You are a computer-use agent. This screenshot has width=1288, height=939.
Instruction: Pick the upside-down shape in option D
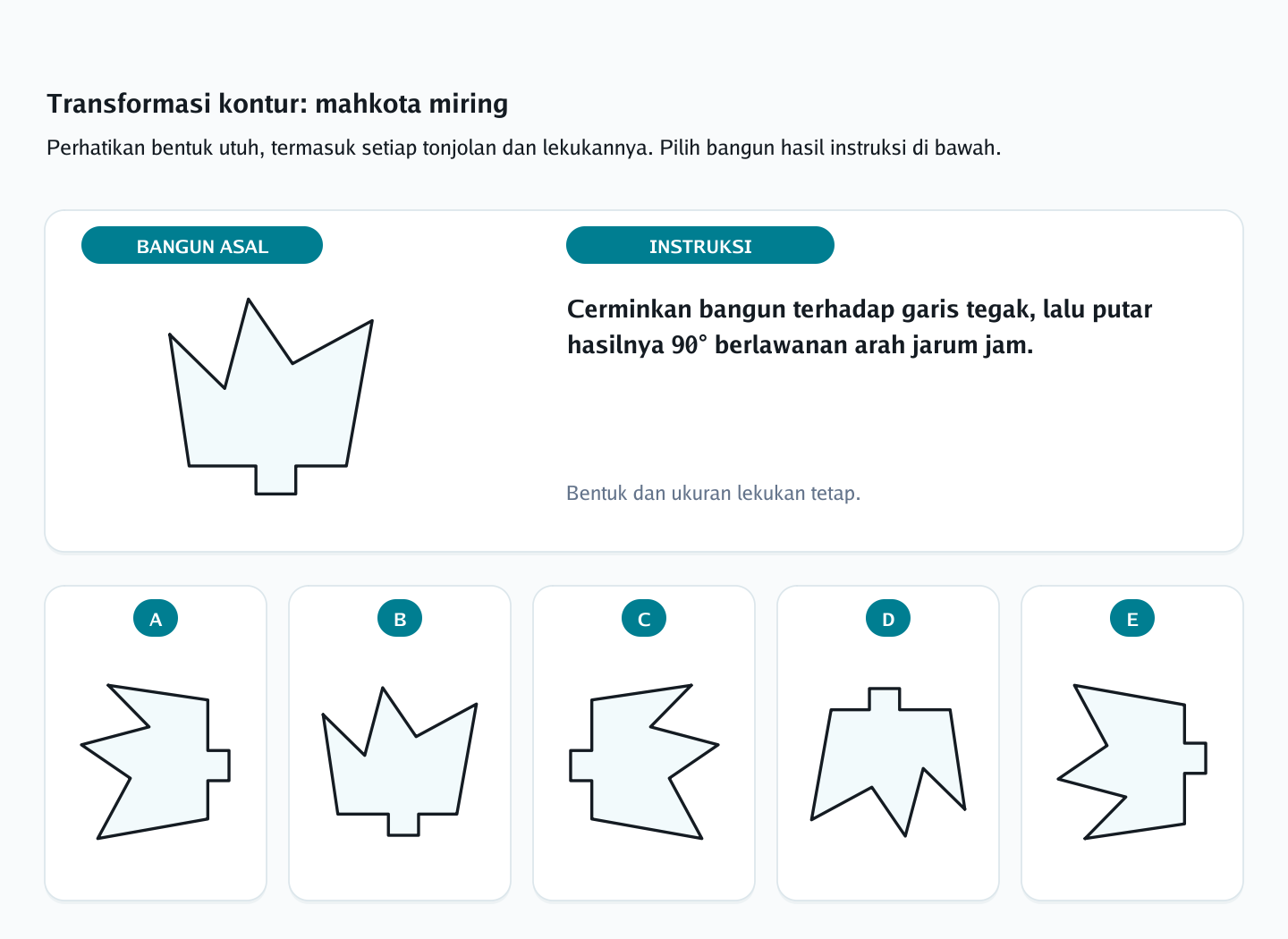888,762
